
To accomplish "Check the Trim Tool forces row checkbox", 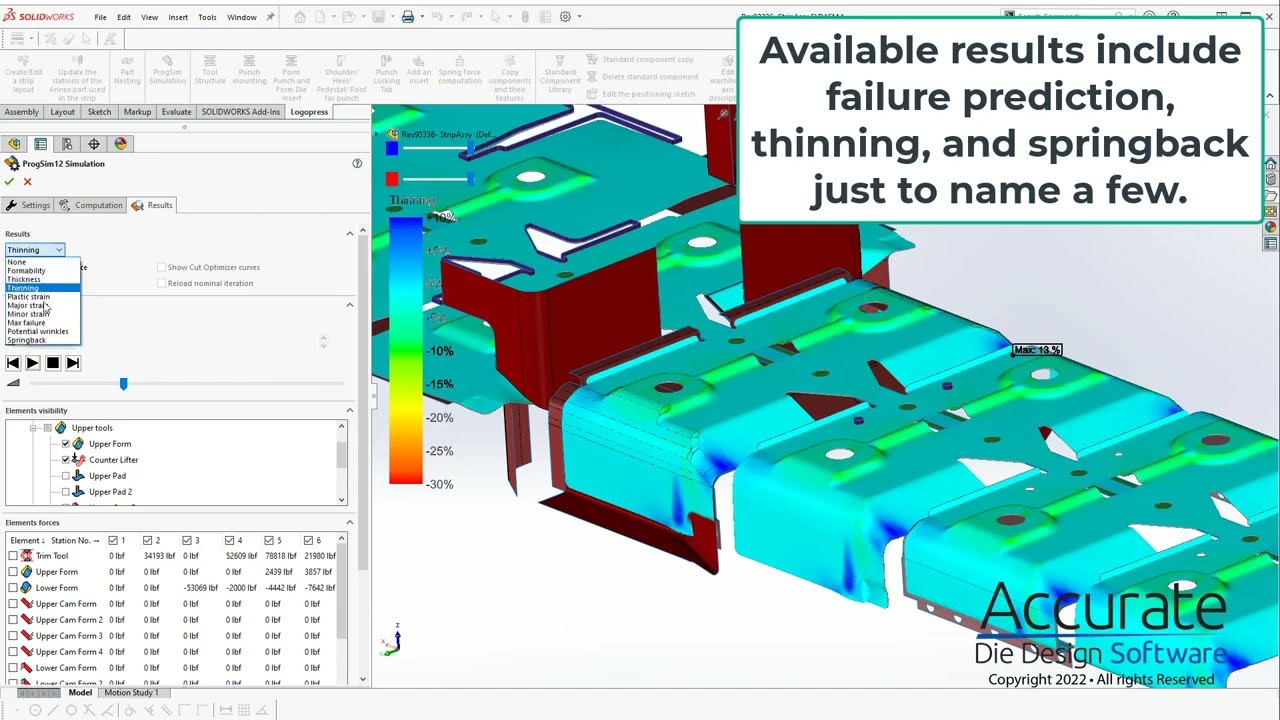I will (x=13, y=556).
